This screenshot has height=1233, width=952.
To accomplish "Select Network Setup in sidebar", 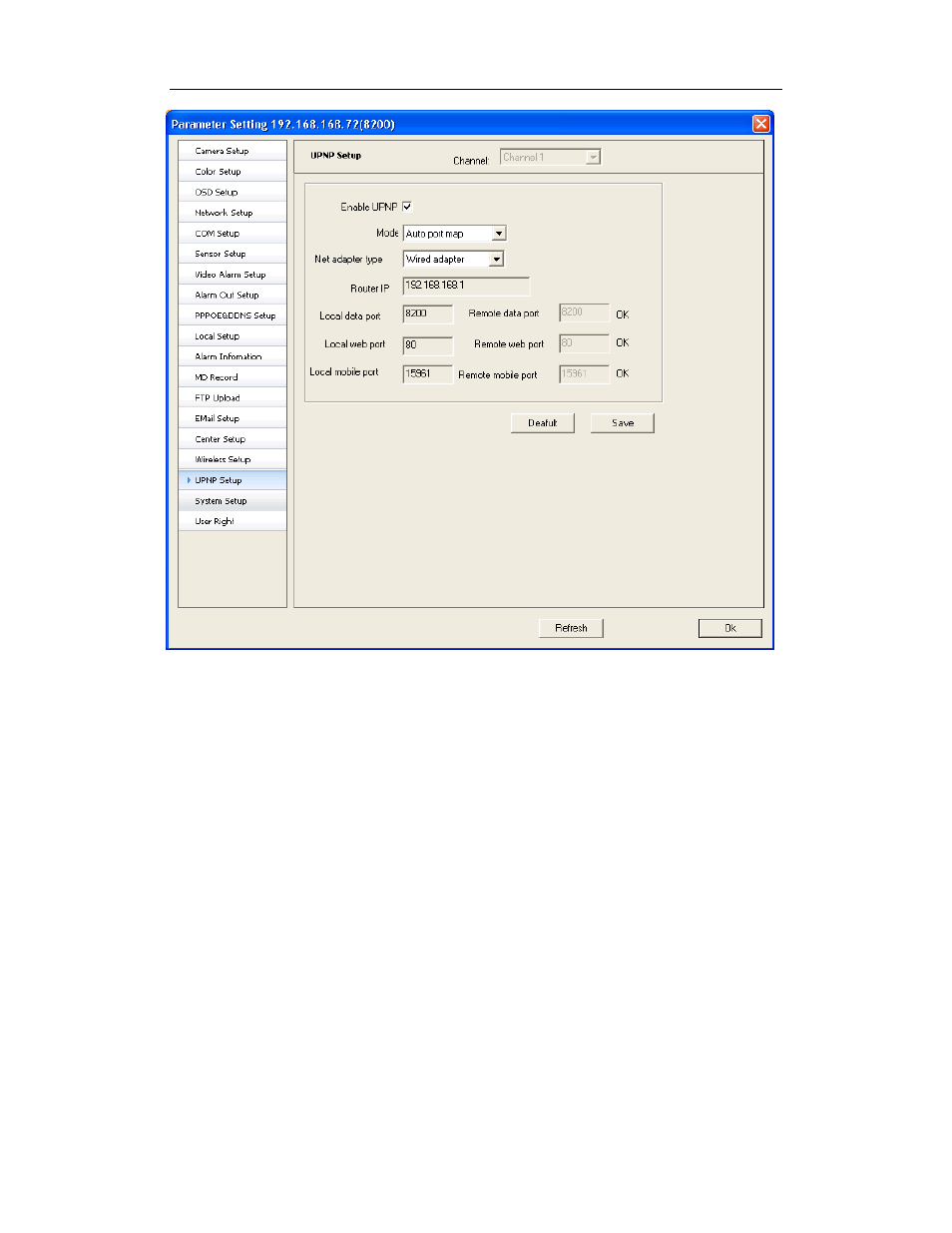I will point(233,213).
